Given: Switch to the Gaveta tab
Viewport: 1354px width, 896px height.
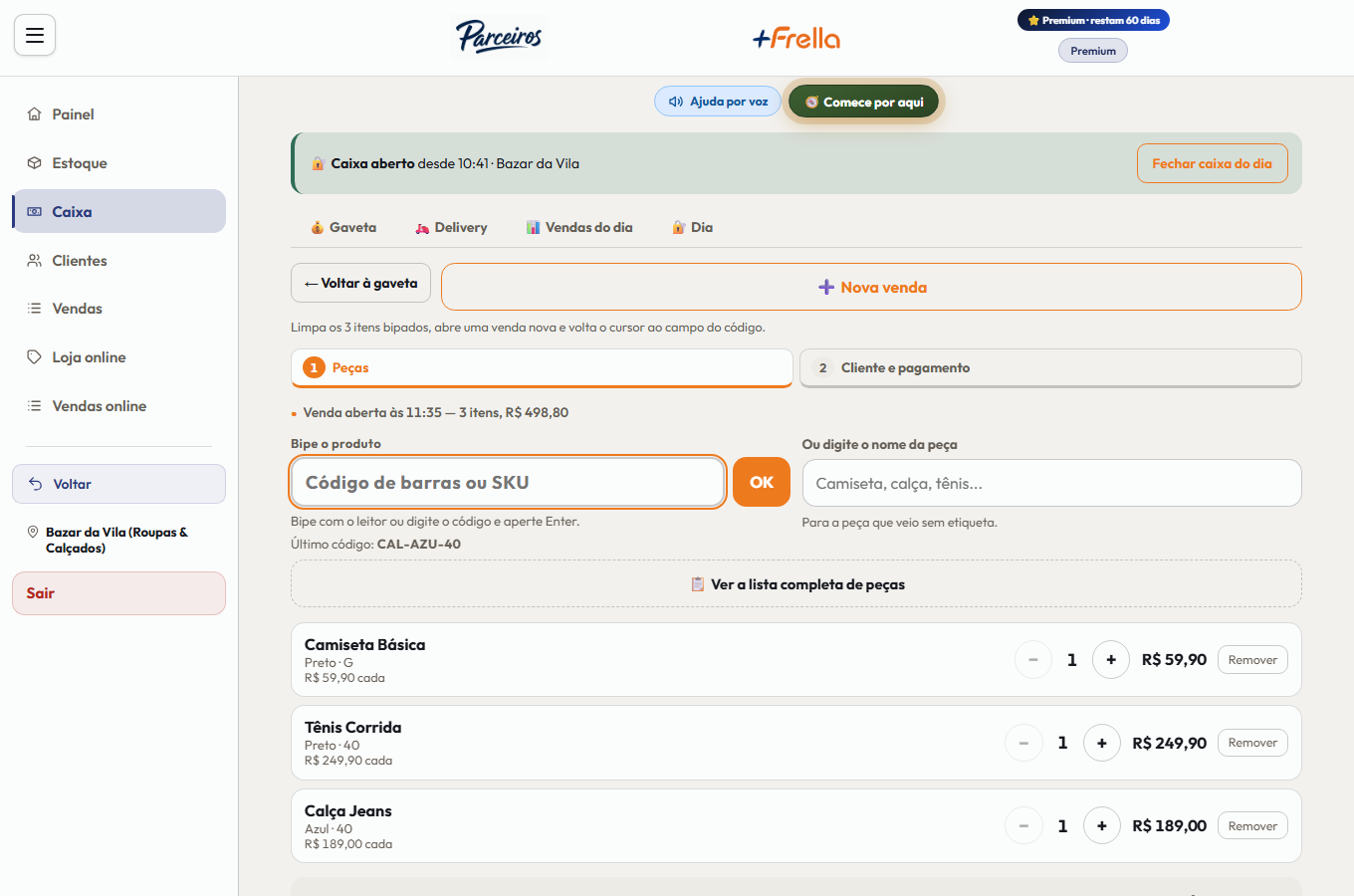Looking at the screenshot, I should click(x=343, y=227).
